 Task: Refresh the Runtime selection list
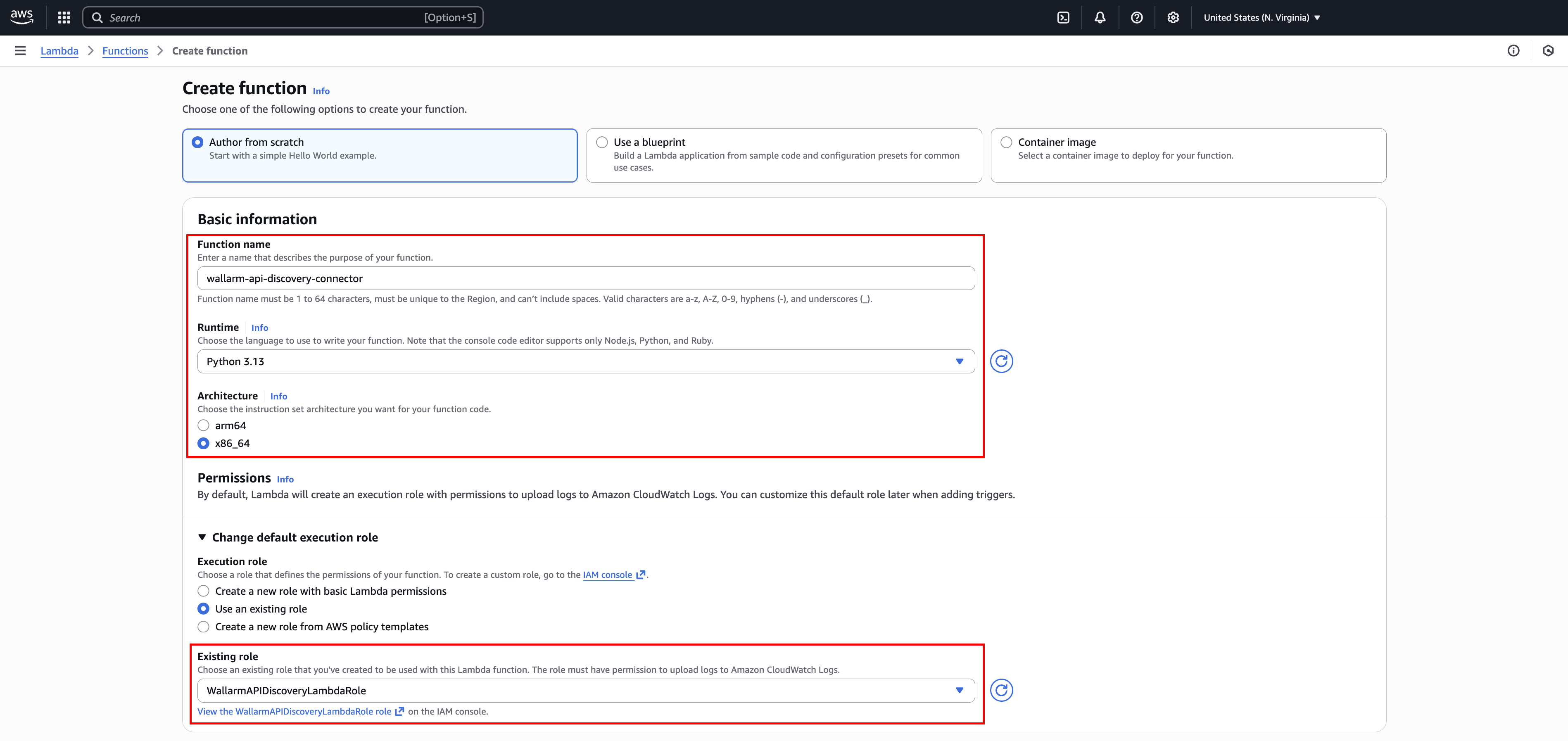[1001, 361]
